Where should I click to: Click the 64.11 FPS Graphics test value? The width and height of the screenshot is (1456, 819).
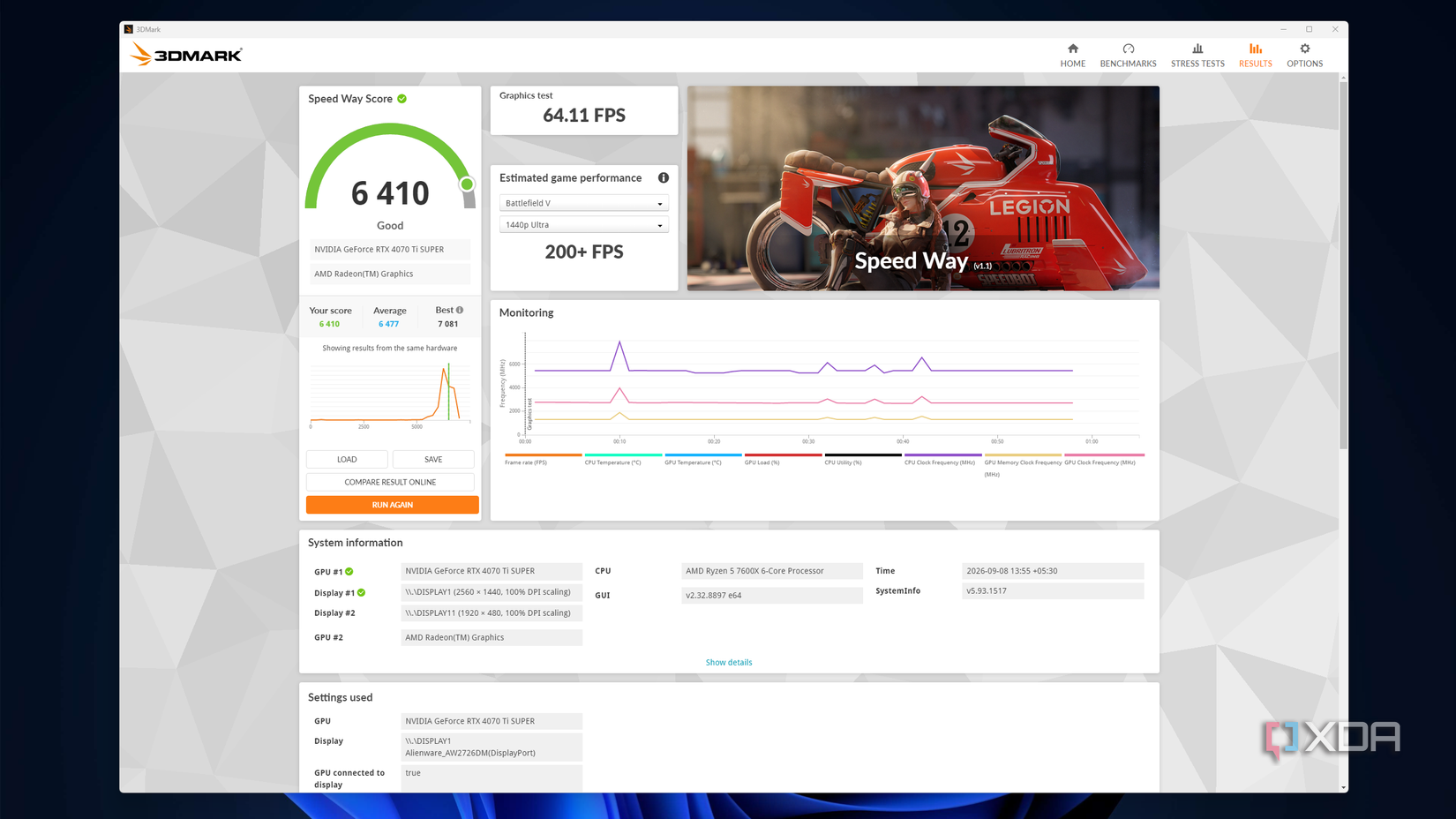(x=584, y=116)
